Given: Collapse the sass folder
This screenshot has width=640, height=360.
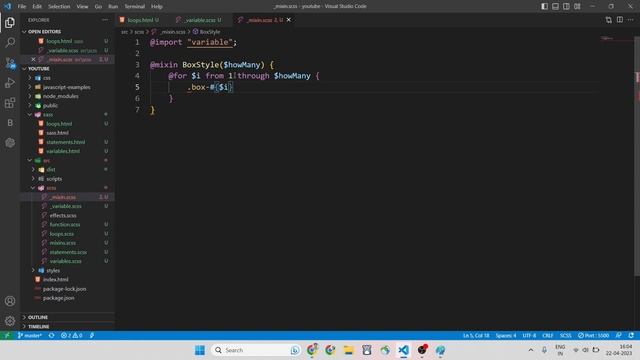Looking at the screenshot, I should point(48,115).
